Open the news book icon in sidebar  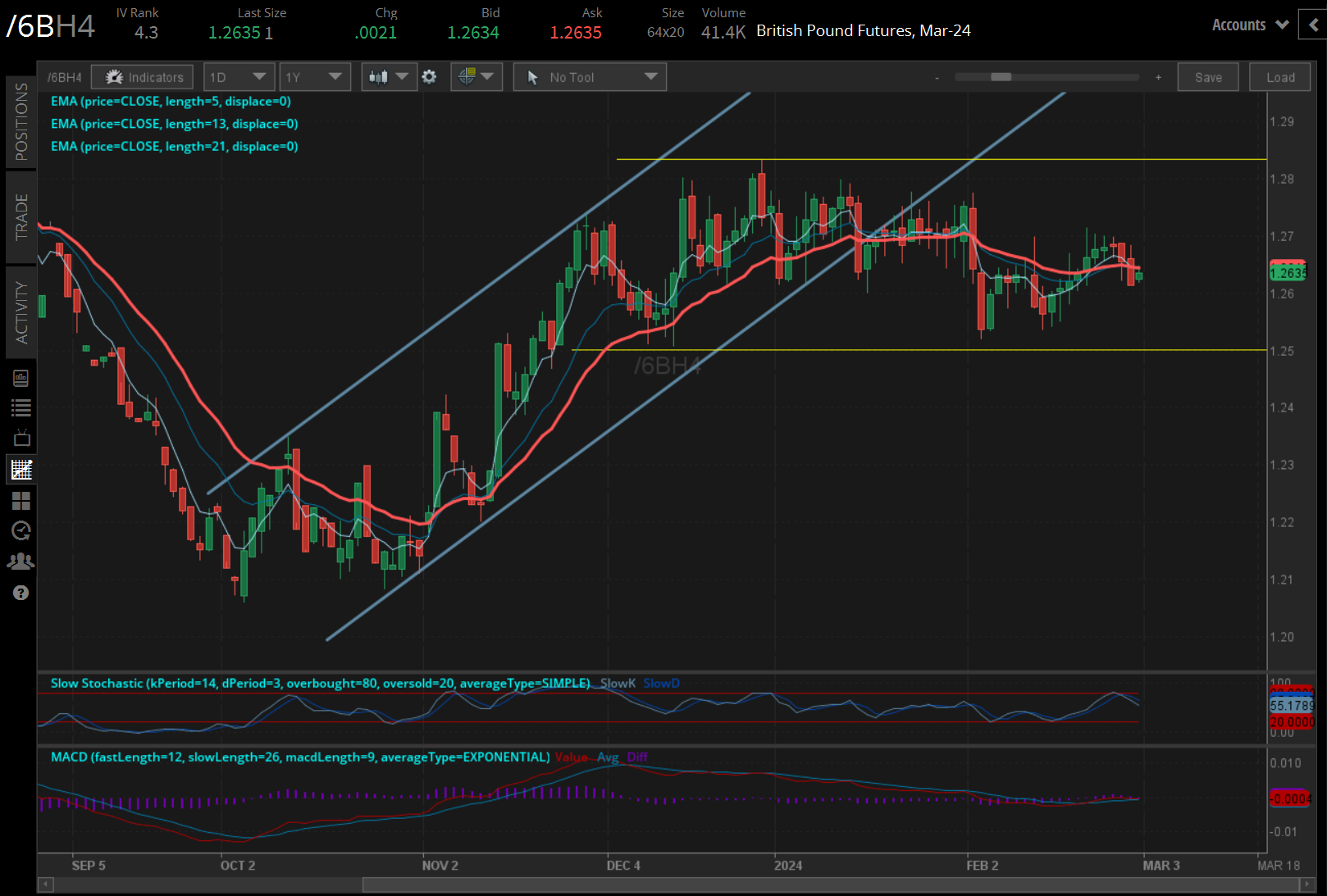(x=21, y=378)
